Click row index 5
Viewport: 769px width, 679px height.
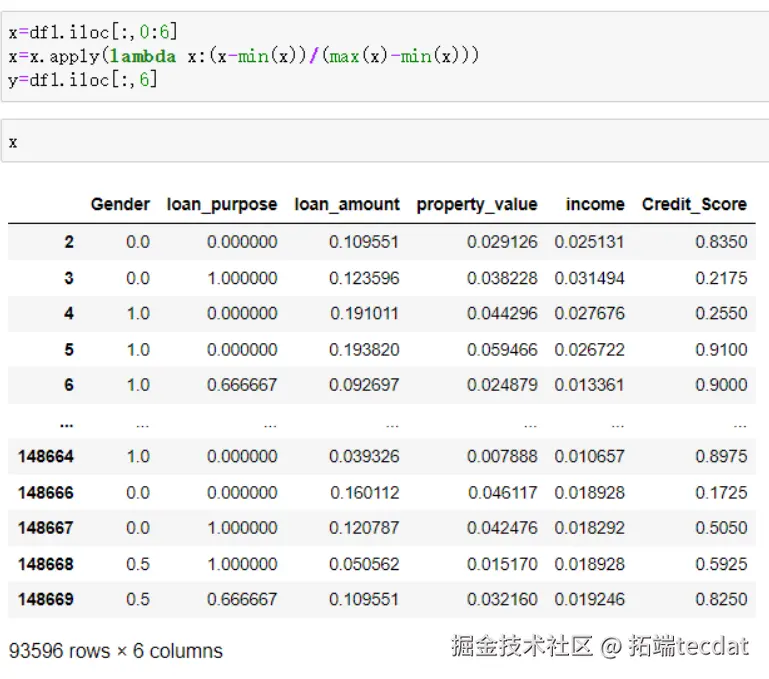tap(69, 350)
